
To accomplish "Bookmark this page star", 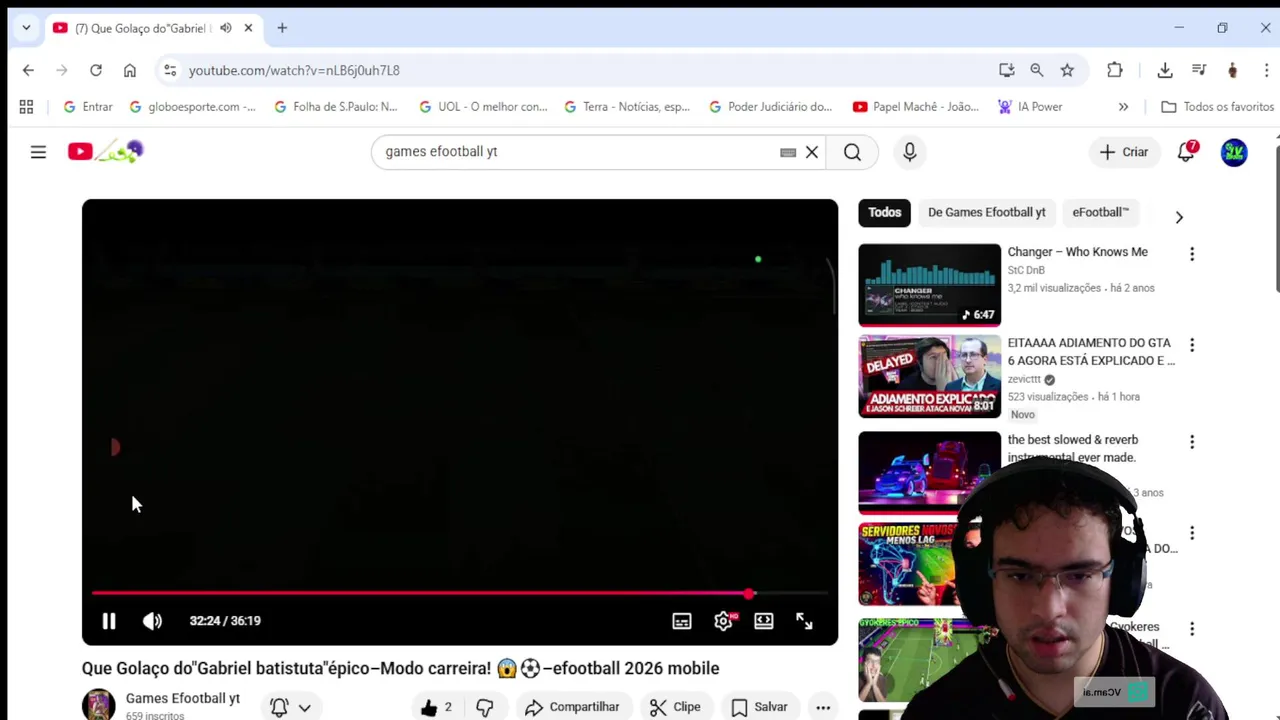I will point(1067,70).
